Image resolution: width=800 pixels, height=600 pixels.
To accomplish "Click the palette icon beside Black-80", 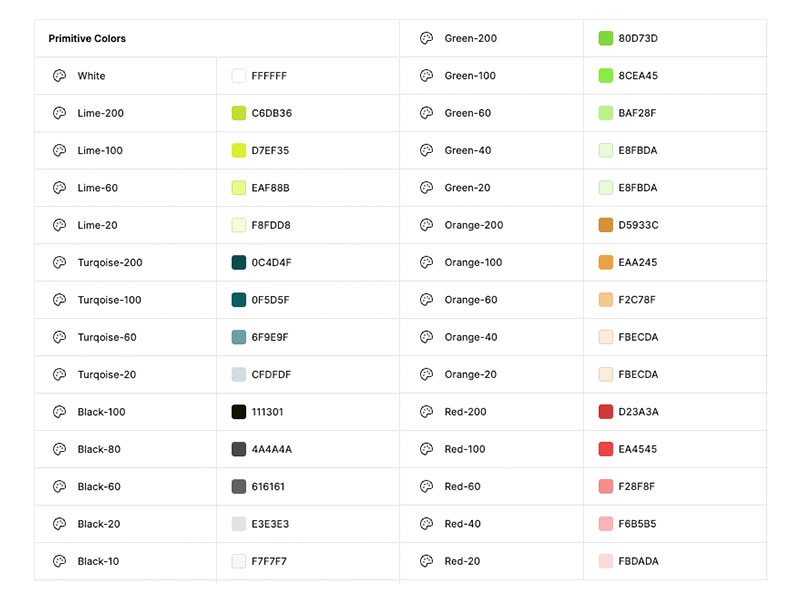I will click(x=59, y=449).
